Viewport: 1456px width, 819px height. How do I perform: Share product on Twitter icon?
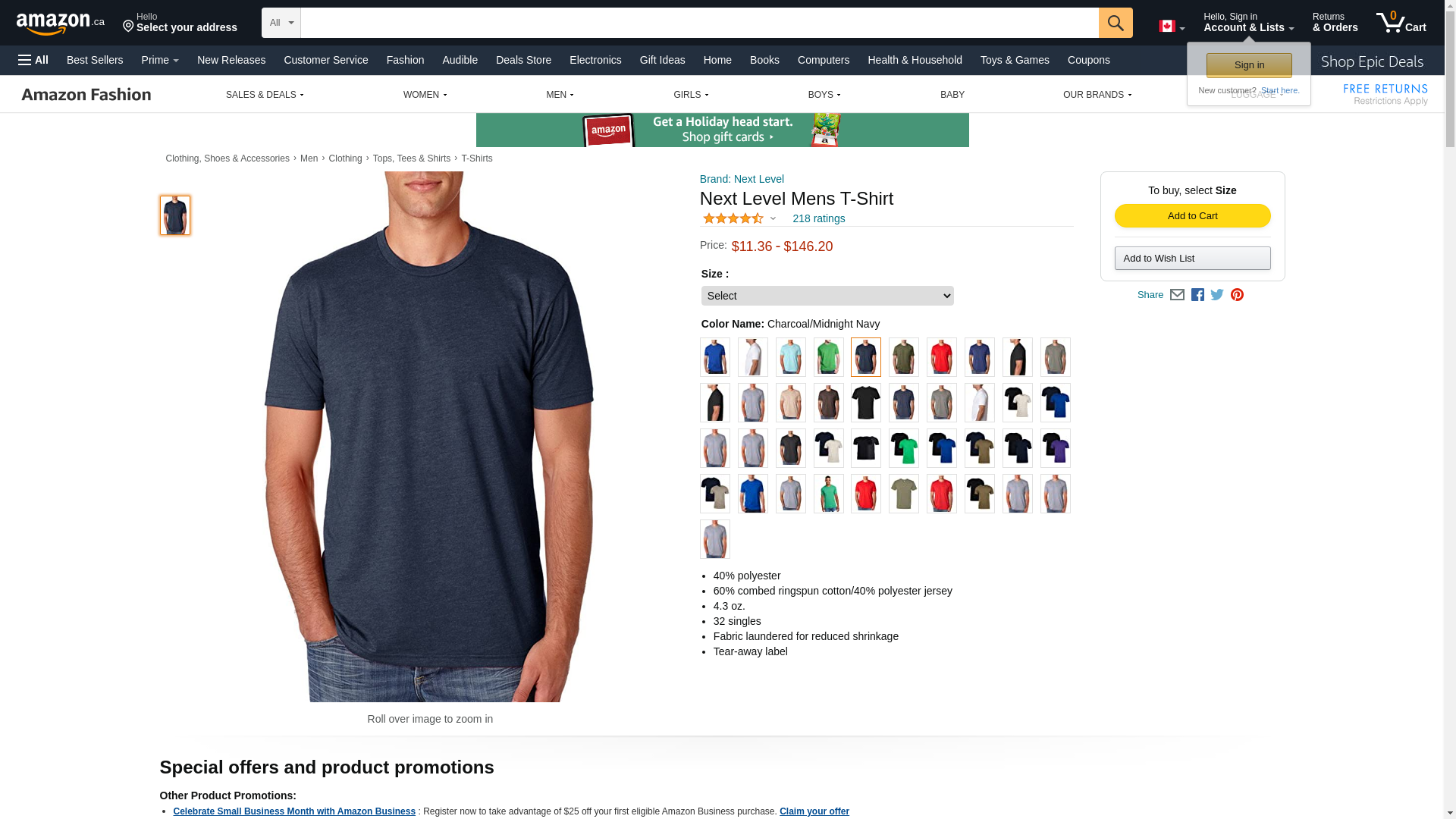click(x=1217, y=295)
